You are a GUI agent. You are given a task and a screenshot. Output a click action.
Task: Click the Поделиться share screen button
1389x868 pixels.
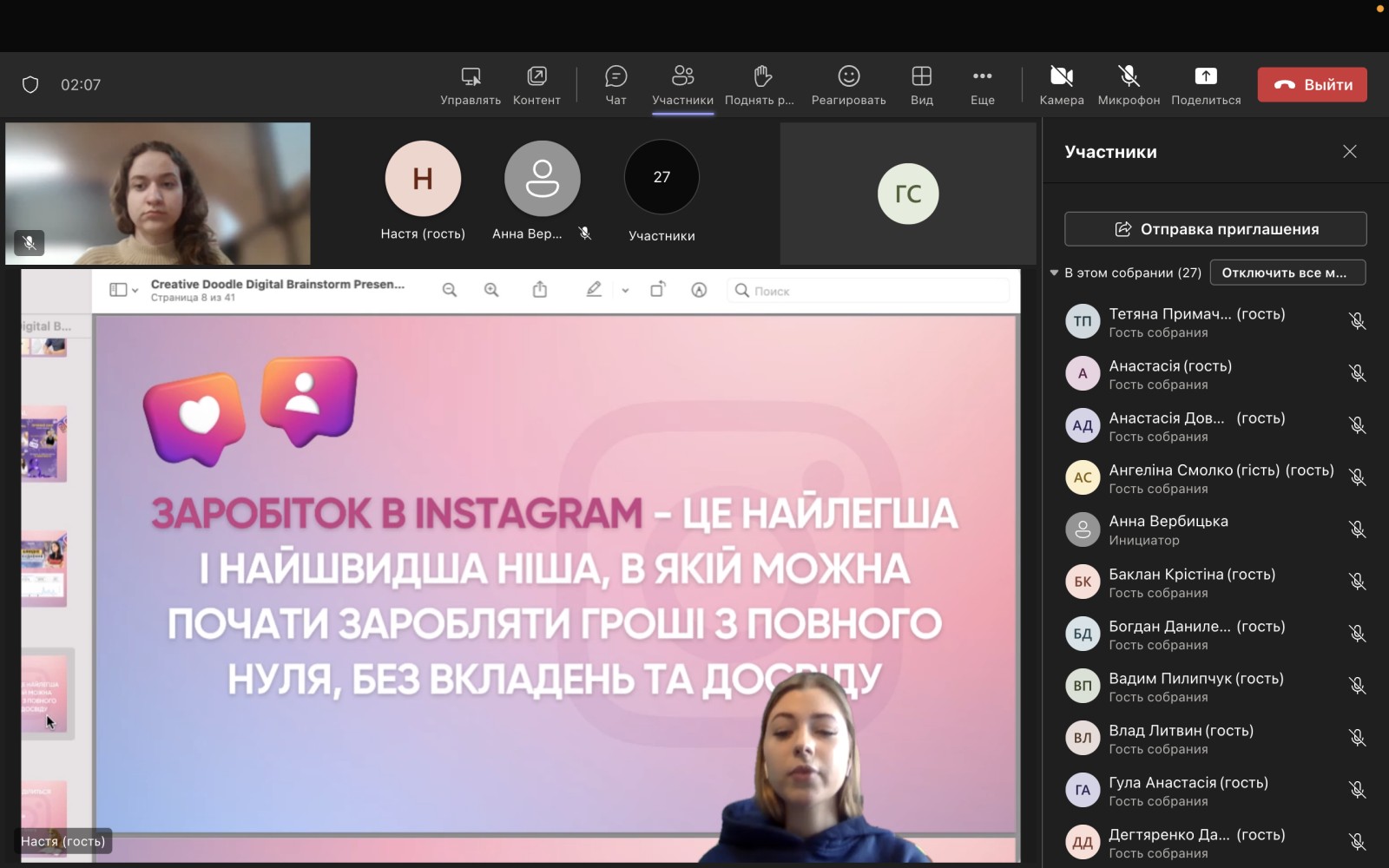tap(1206, 85)
